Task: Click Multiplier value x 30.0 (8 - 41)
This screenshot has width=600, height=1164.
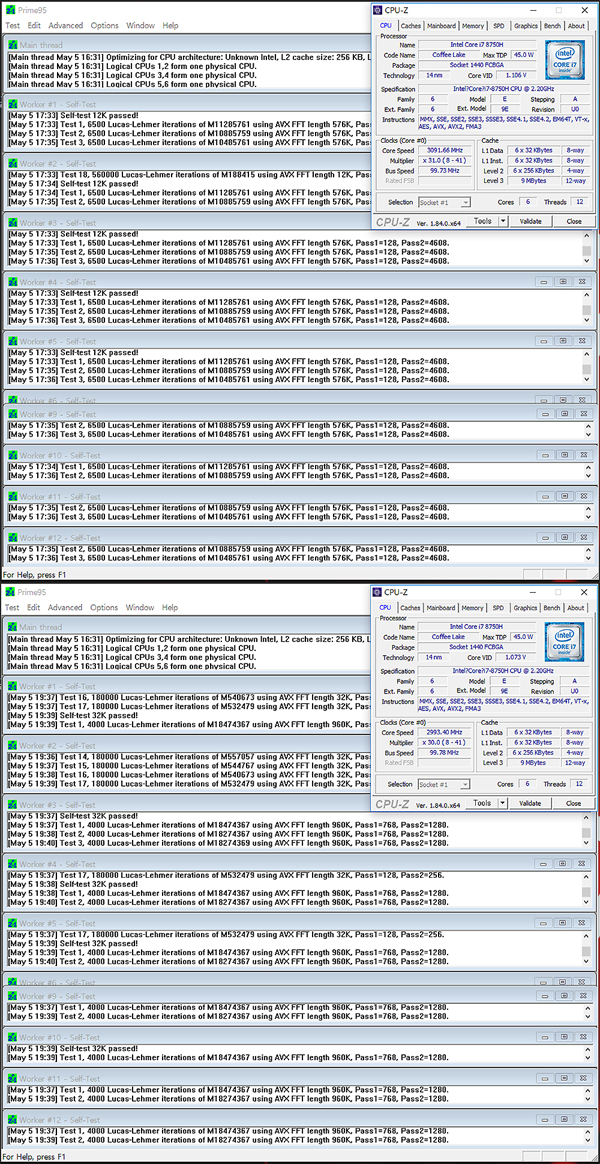Action: click(x=446, y=742)
